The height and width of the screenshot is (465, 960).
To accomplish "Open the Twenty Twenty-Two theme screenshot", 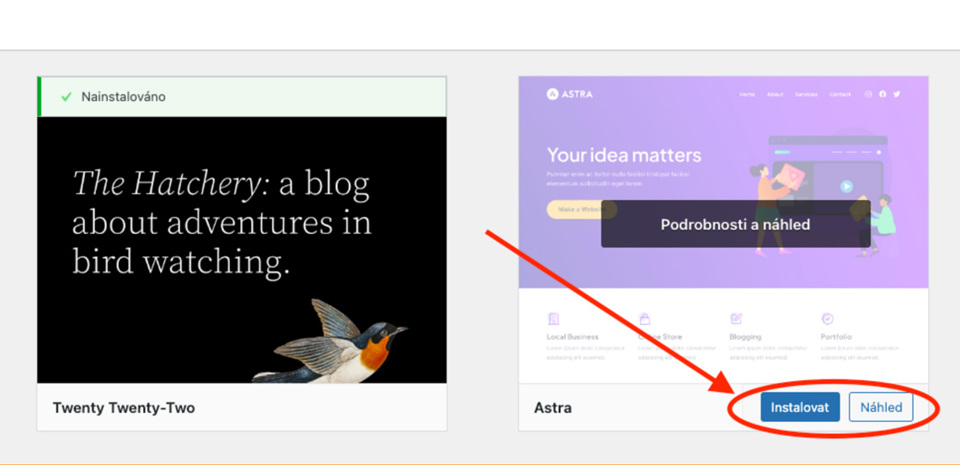I will coord(242,250).
